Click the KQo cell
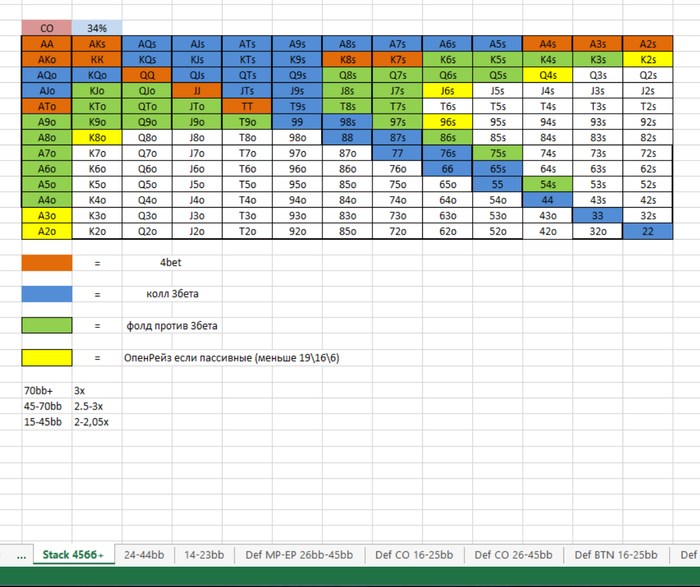700x587 pixels. point(97,75)
